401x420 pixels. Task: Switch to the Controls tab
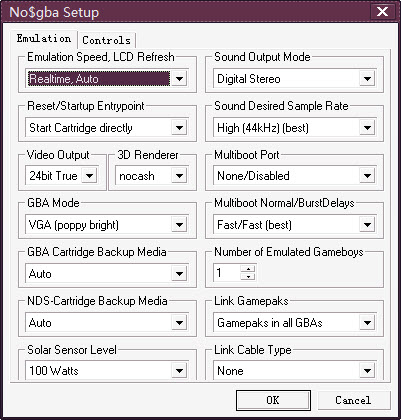pyautogui.click(x=107, y=40)
